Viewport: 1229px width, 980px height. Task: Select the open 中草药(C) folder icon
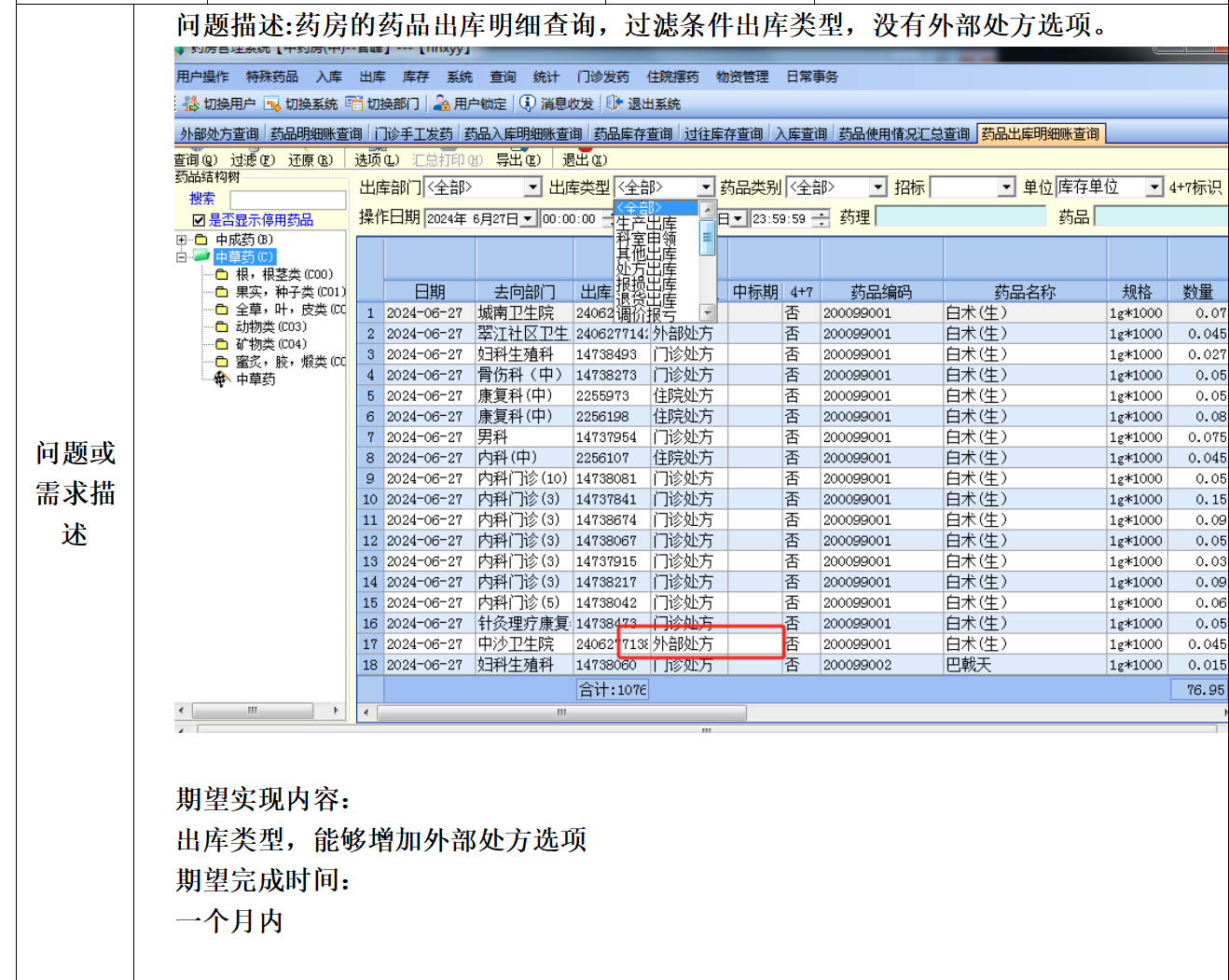coord(200,256)
